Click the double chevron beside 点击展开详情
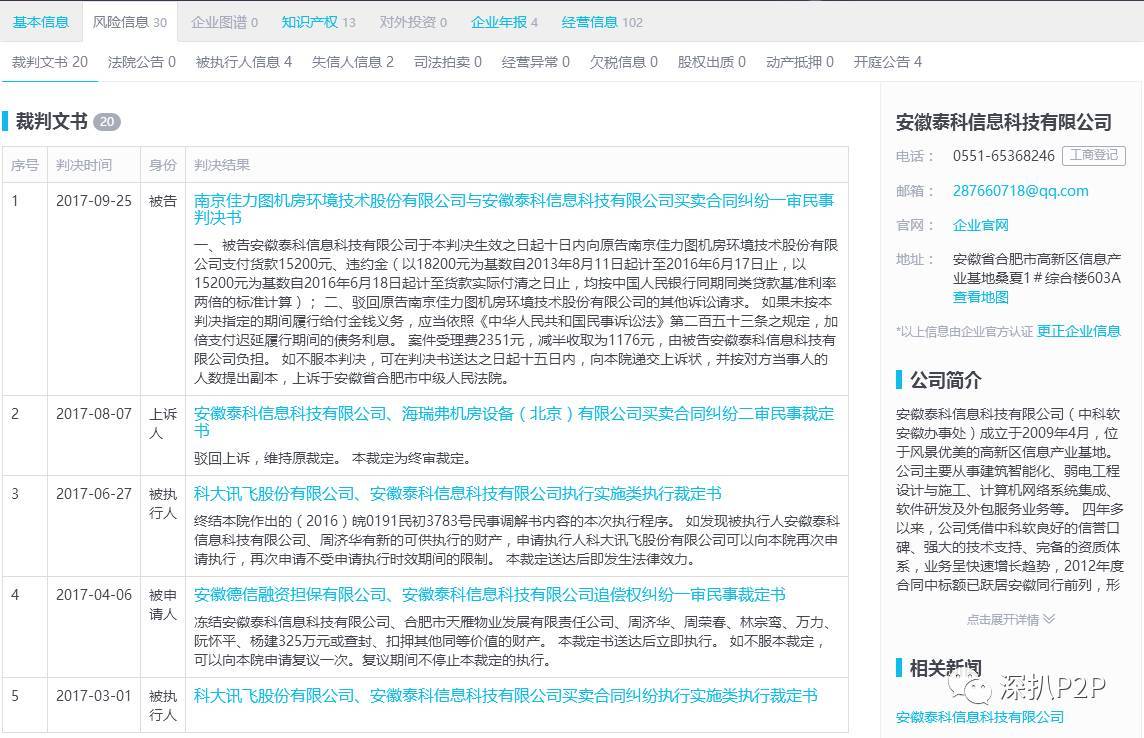The width and height of the screenshot is (1144, 738). click(x=1049, y=619)
